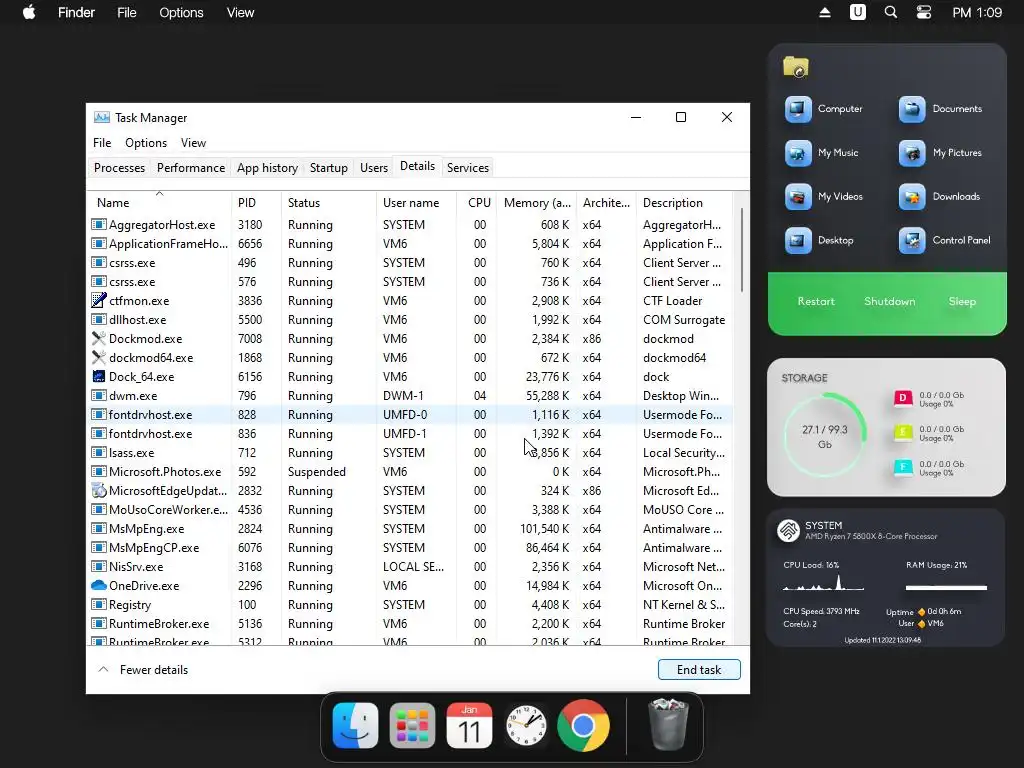Launch Google Chrome from the dock
The image size is (1024, 768).
coord(583,726)
